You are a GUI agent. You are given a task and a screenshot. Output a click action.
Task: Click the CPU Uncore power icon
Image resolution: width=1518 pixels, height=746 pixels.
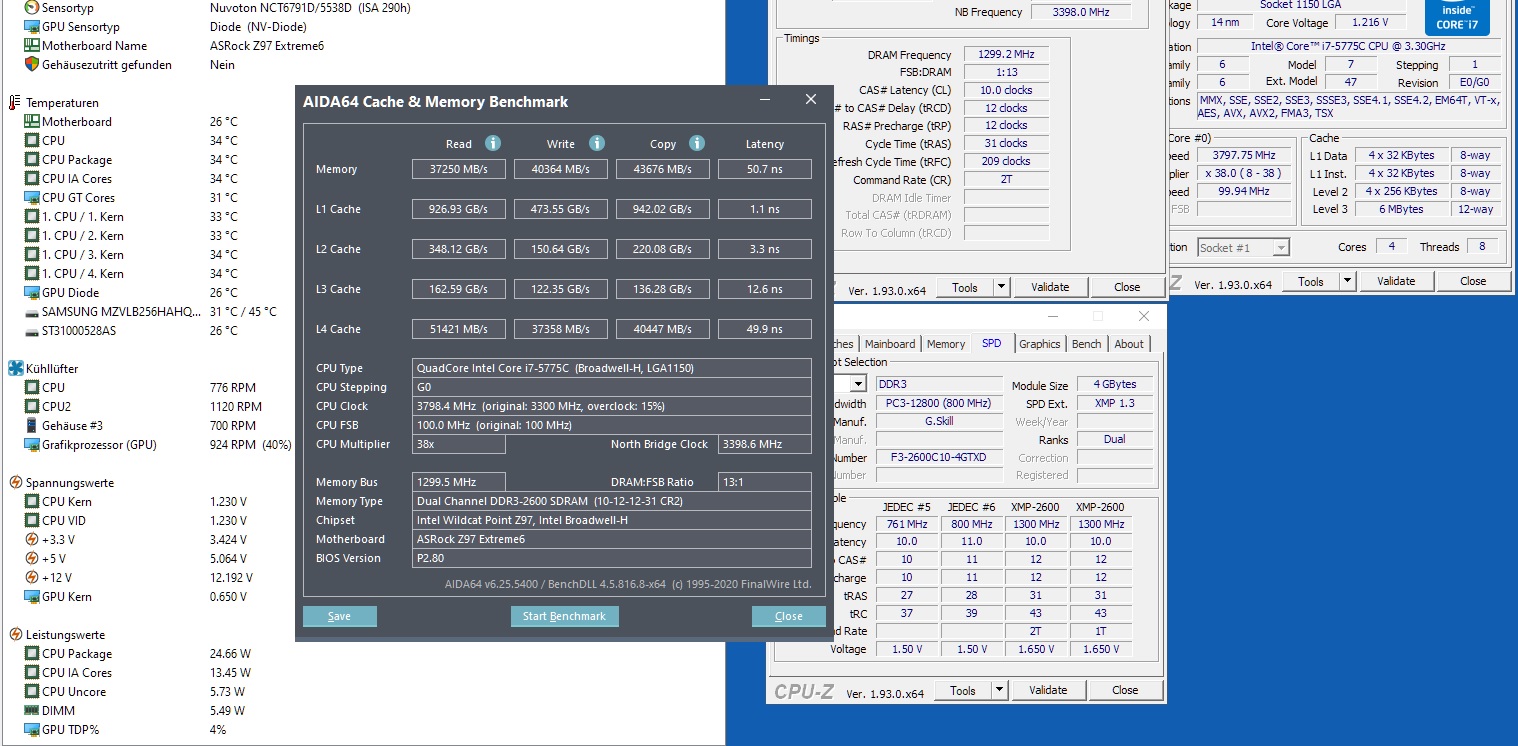coord(32,691)
